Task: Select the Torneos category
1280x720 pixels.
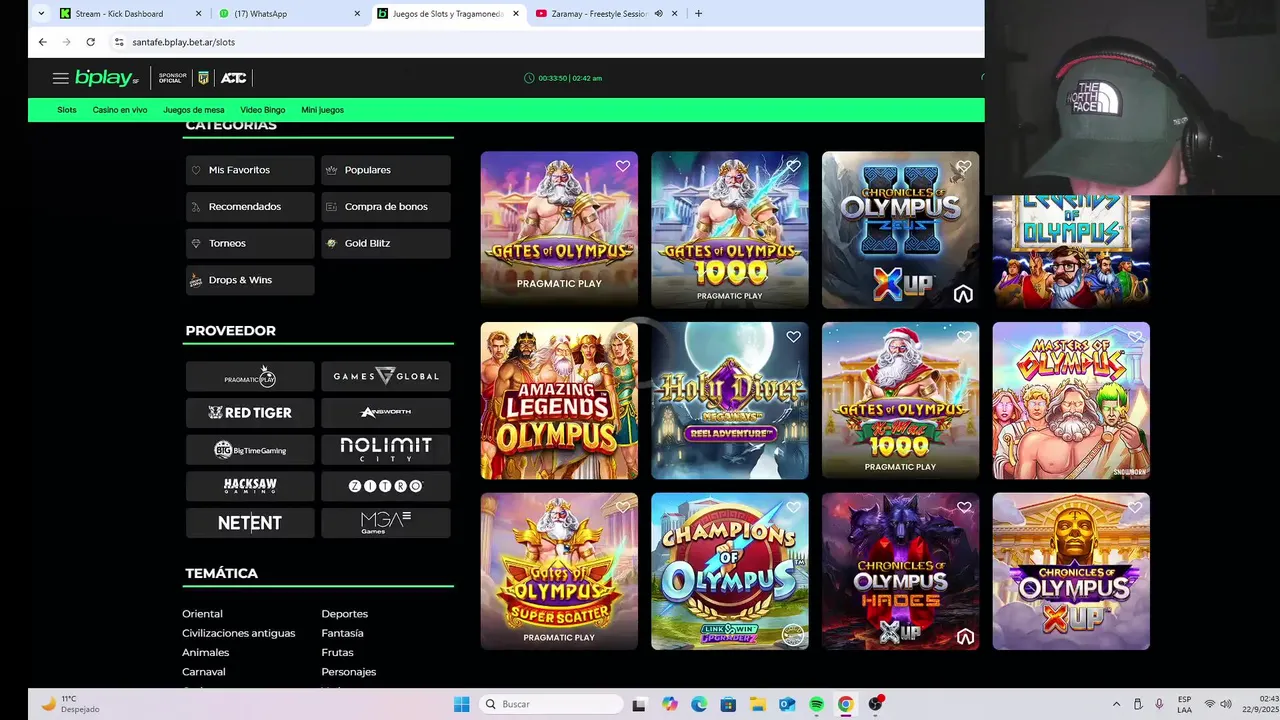Action: coord(250,243)
